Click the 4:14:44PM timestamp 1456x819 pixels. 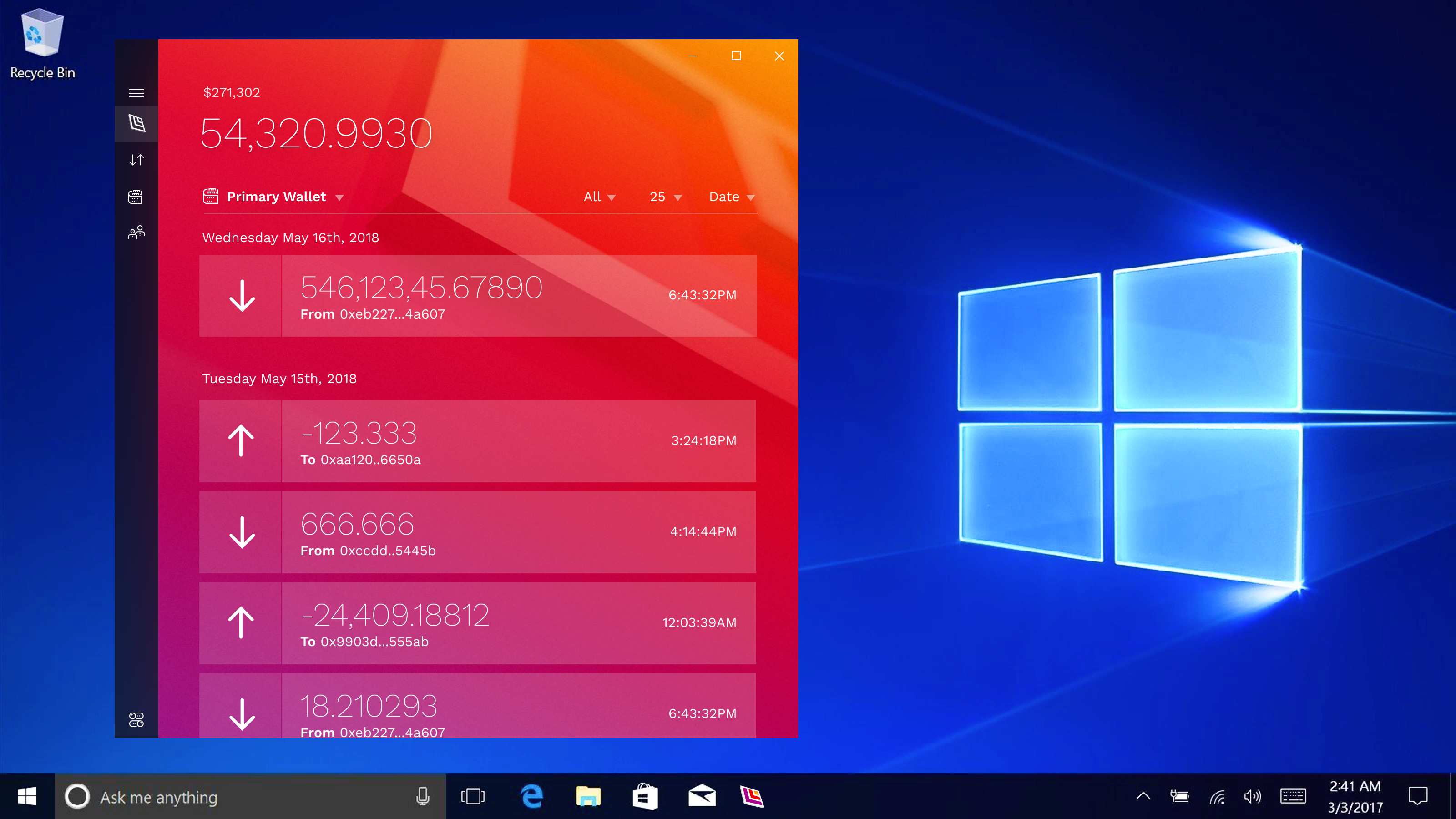tap(703, 531)
